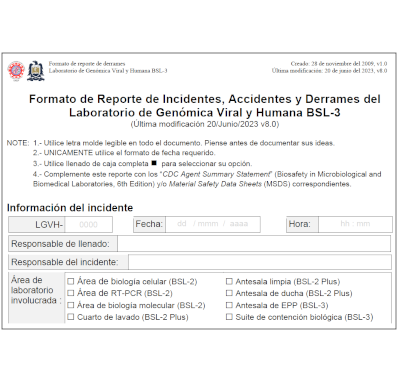Click the 'Información del incidente' heading
The image size is (400, 378).
(70, 208)
